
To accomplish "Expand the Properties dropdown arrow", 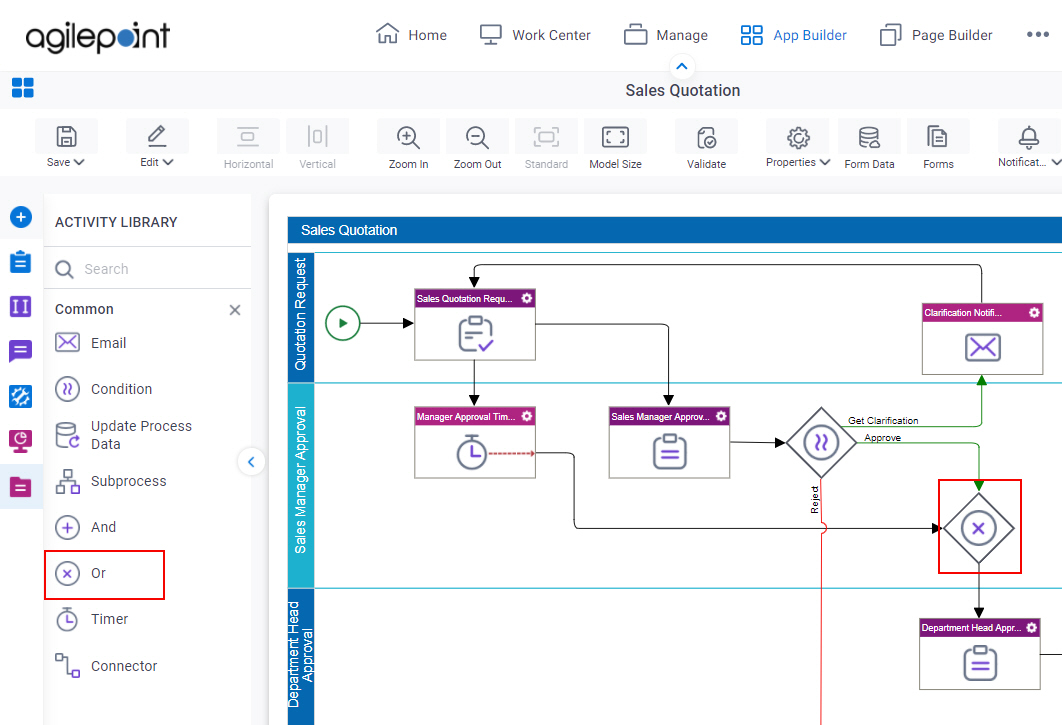I will coord(825,162).
